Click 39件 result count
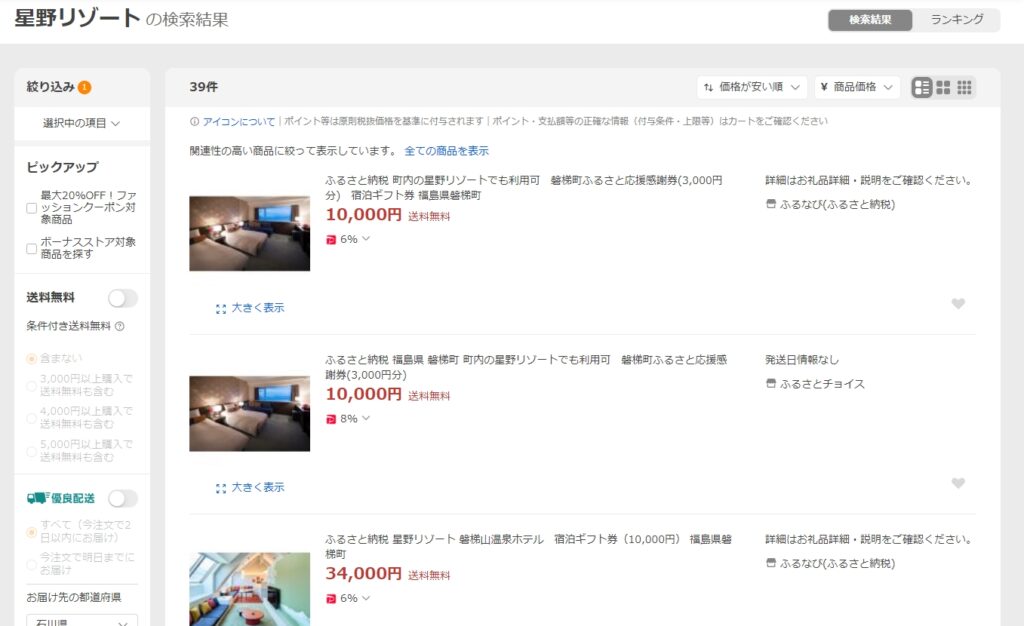The image size is (1024, 626). [204, 87]
